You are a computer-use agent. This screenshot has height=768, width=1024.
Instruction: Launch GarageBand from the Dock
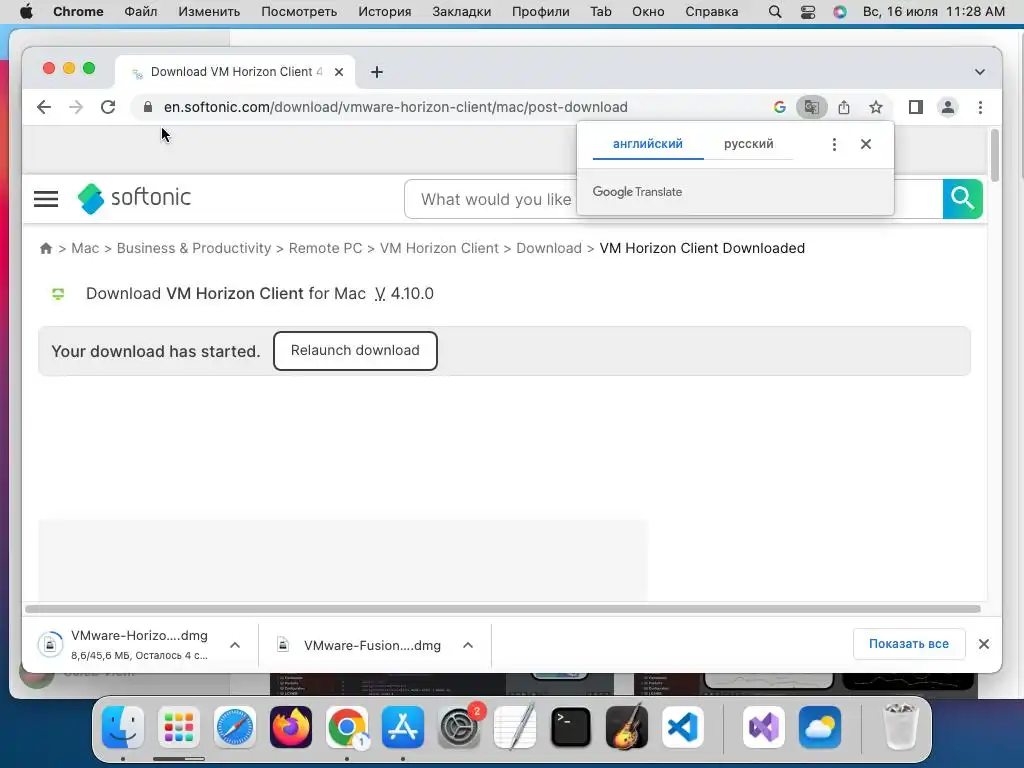click(627, 727)
